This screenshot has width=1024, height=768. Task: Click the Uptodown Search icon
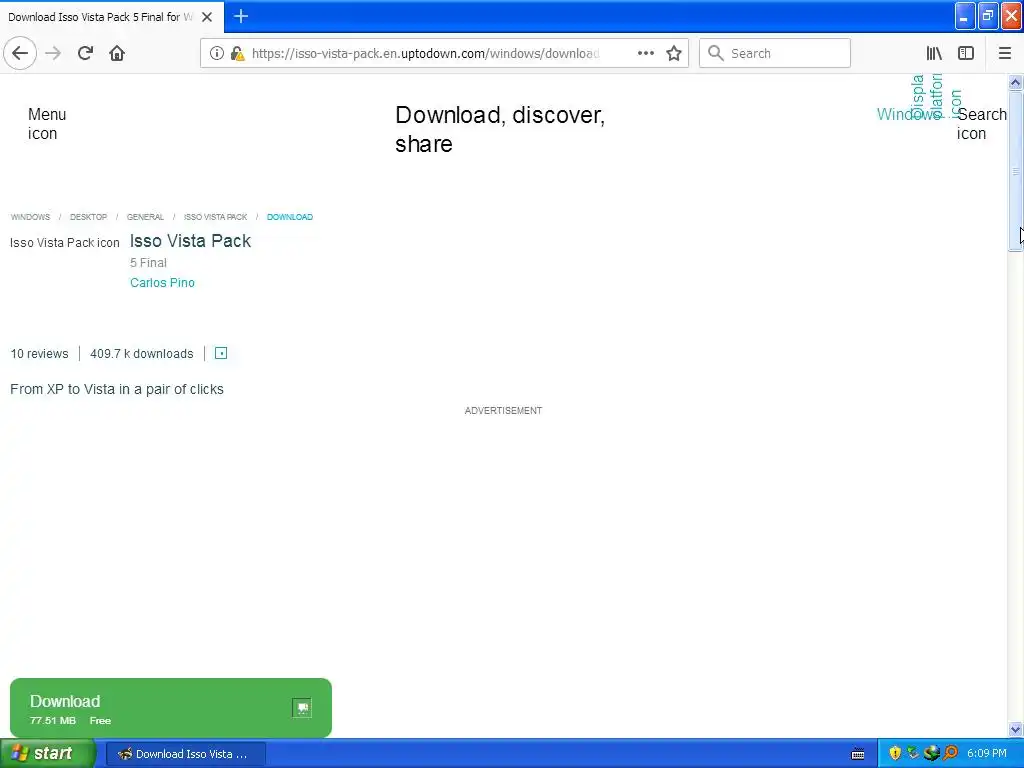click(982, 123)
